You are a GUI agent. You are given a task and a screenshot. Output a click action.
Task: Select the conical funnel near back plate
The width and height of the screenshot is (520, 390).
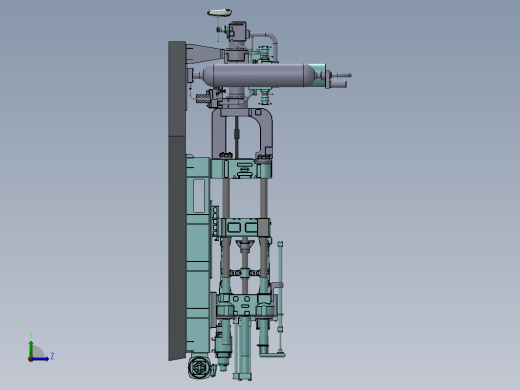tap(205, 54)
